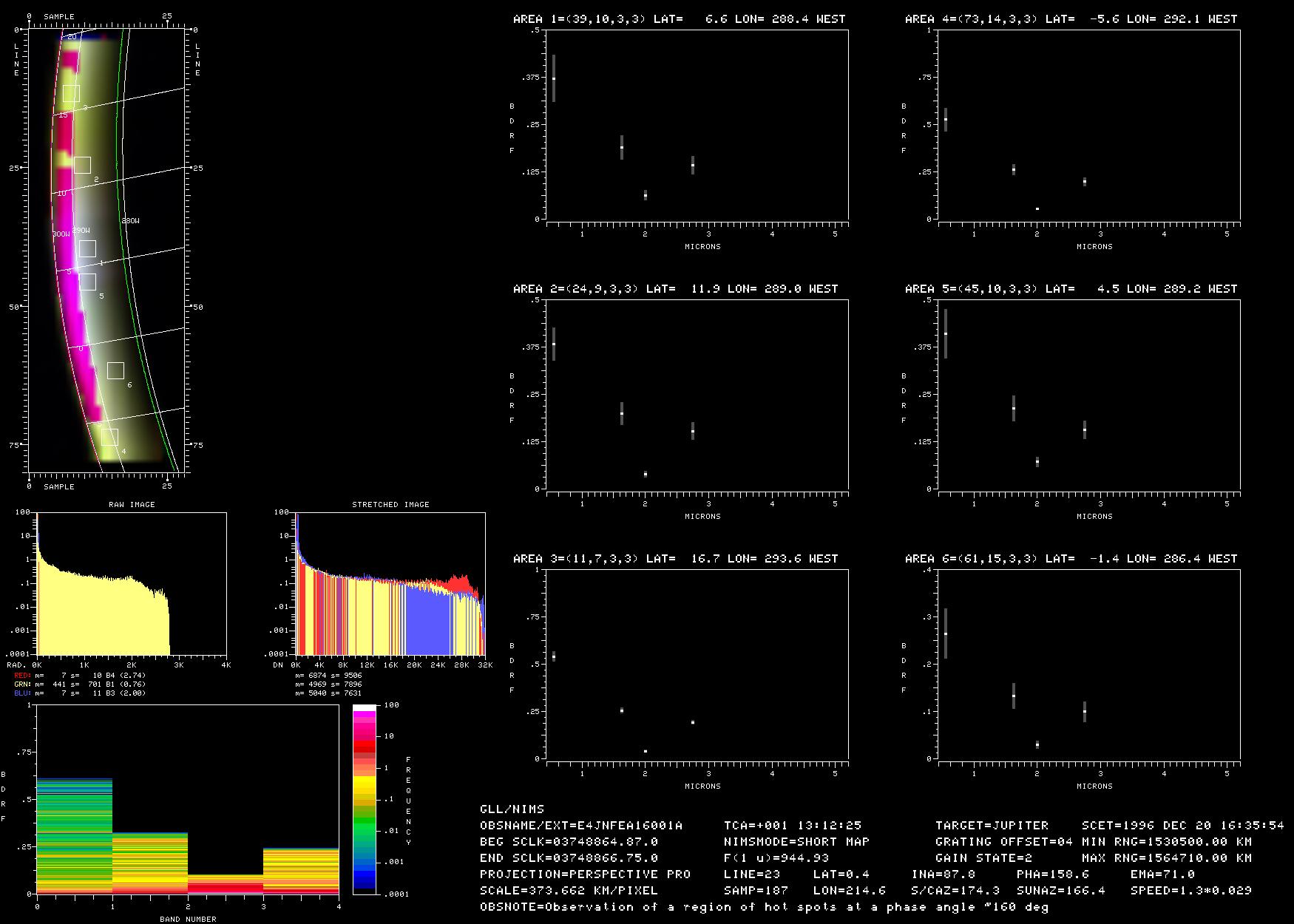Click the 290W longitude label on map
The height and width of the screenshot is (924, 1294).
point(81,231)
